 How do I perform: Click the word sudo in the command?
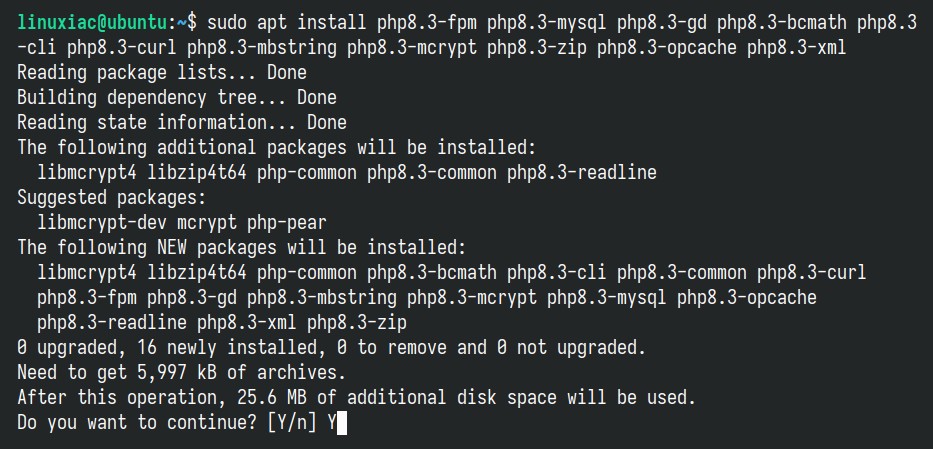227,23
